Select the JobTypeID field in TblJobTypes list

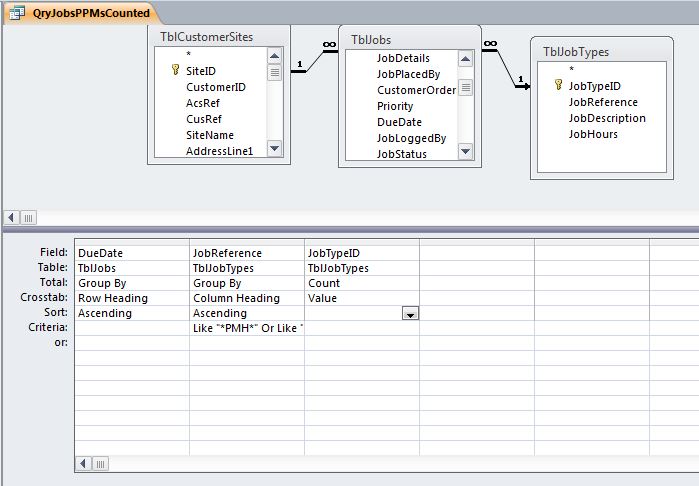[594, 86]
